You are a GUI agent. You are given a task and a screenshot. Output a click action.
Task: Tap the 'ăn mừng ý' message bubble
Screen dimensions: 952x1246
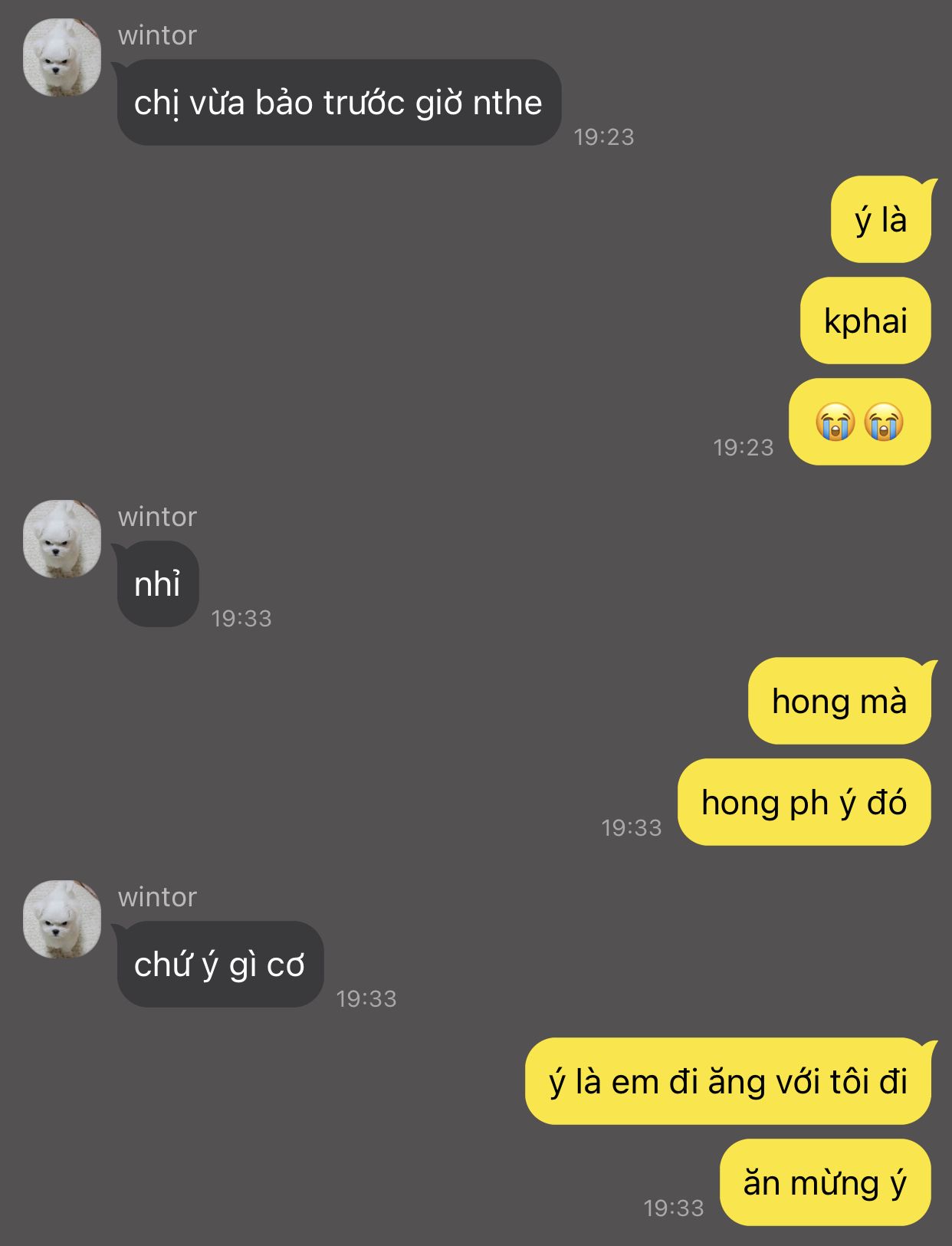pyautogui.click(x=826, y=1182)
